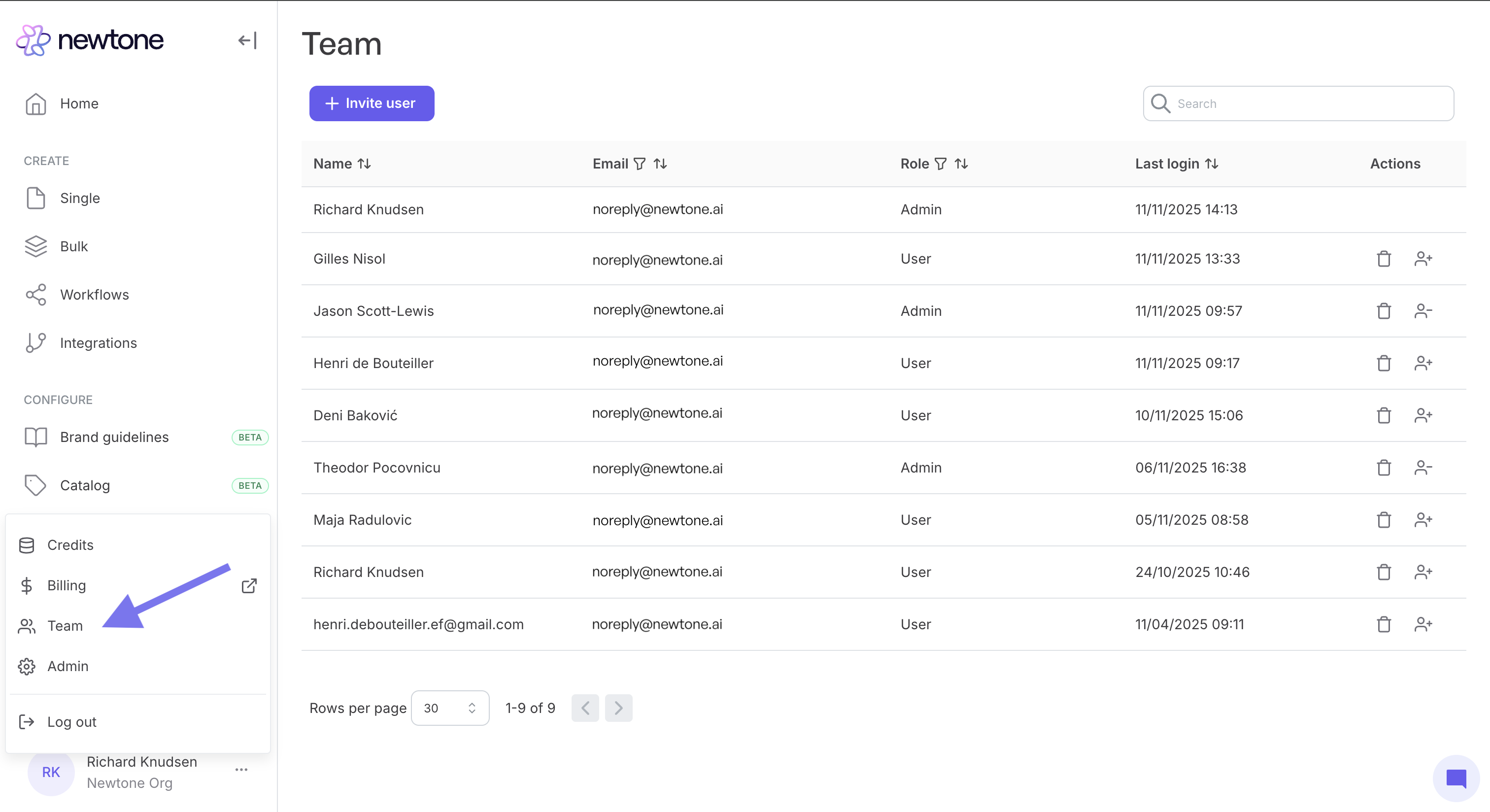1490x812 pixels.
Task: Choose Log out from the menu
Action: (x=72, y=722)
